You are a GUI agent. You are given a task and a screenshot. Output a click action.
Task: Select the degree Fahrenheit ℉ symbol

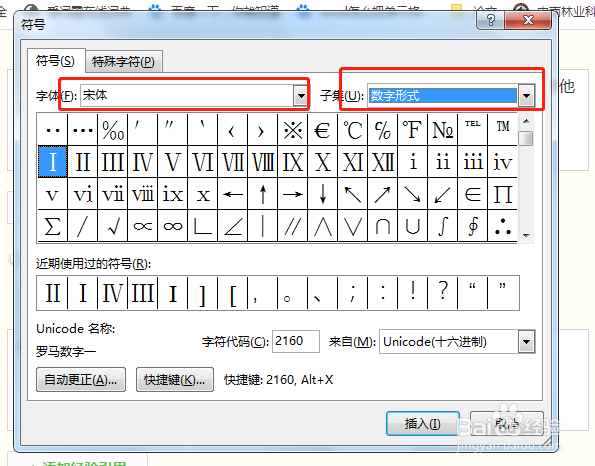point(412,130)
